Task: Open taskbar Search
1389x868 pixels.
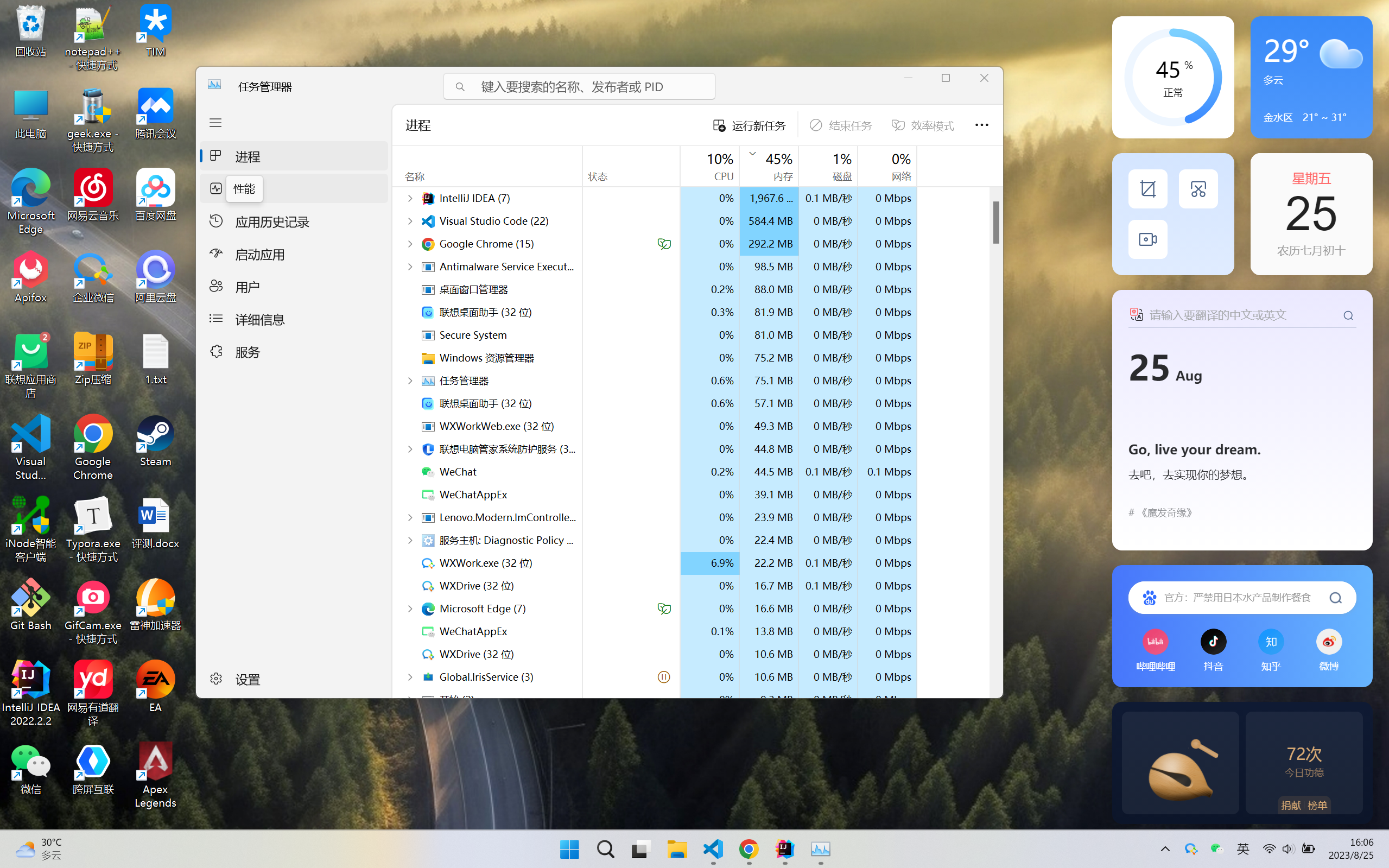Action: (x=605, y=848)
